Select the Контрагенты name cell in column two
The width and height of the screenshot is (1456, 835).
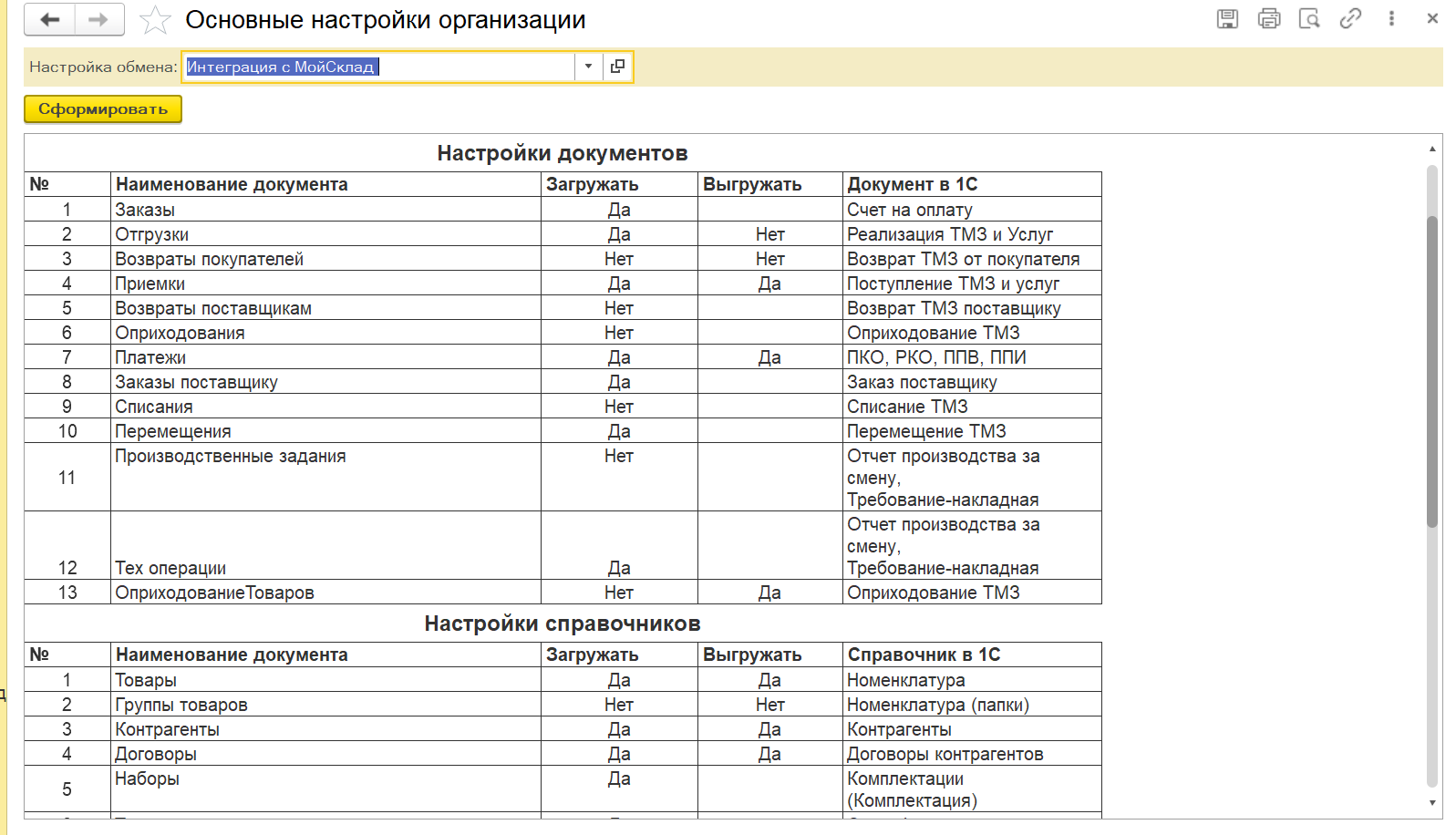[325, 729]
